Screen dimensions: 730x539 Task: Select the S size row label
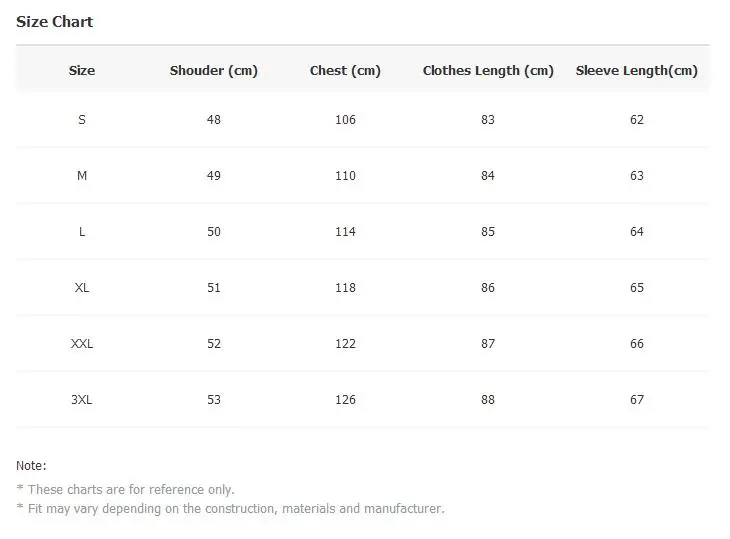pos(82,120)
